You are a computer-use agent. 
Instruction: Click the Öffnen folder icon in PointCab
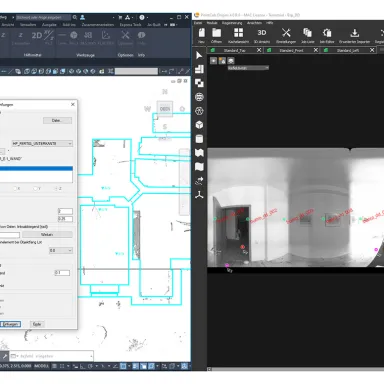click(x=217, y=33)
